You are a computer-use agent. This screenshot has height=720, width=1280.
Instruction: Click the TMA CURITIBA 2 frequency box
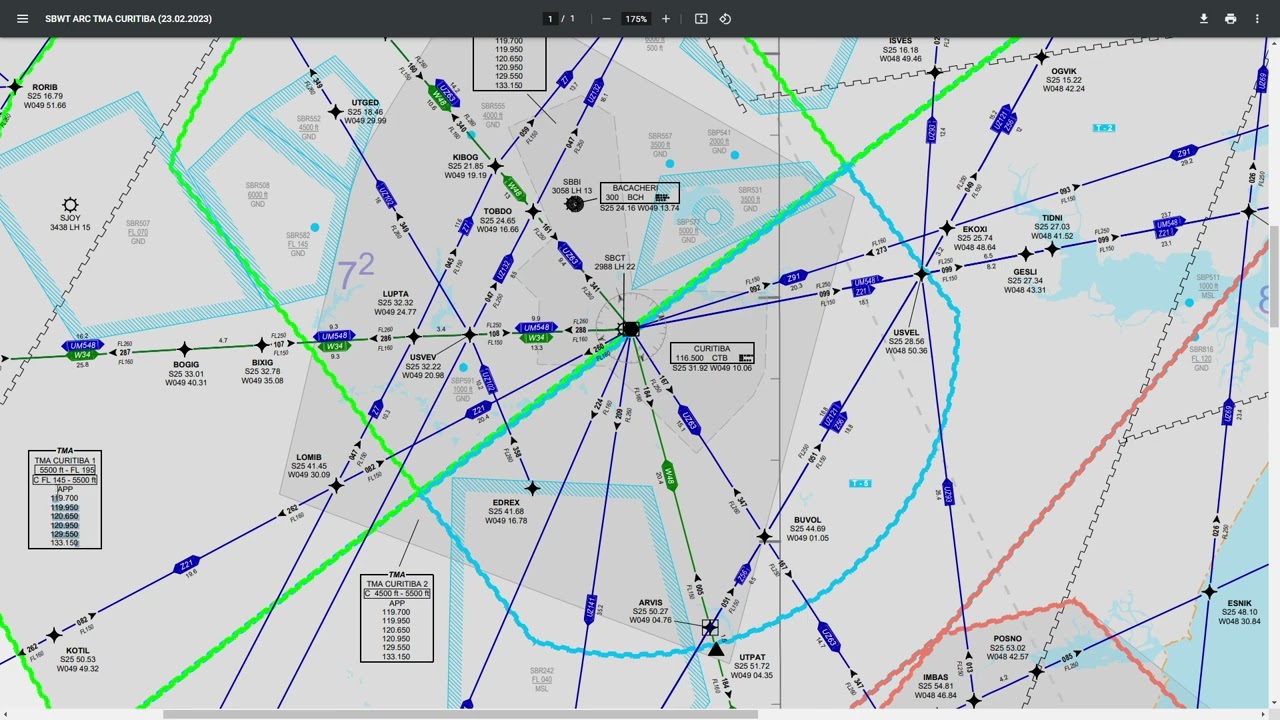[397, 618]
